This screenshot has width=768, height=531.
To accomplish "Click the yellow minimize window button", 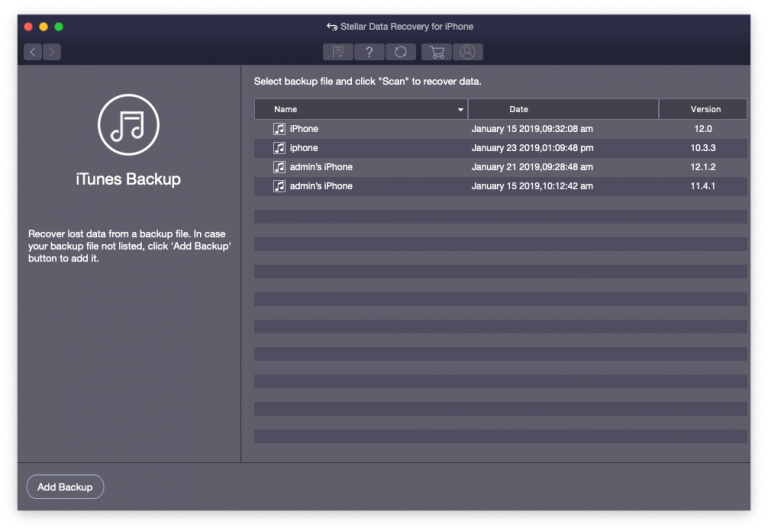I will click(43, 26).
